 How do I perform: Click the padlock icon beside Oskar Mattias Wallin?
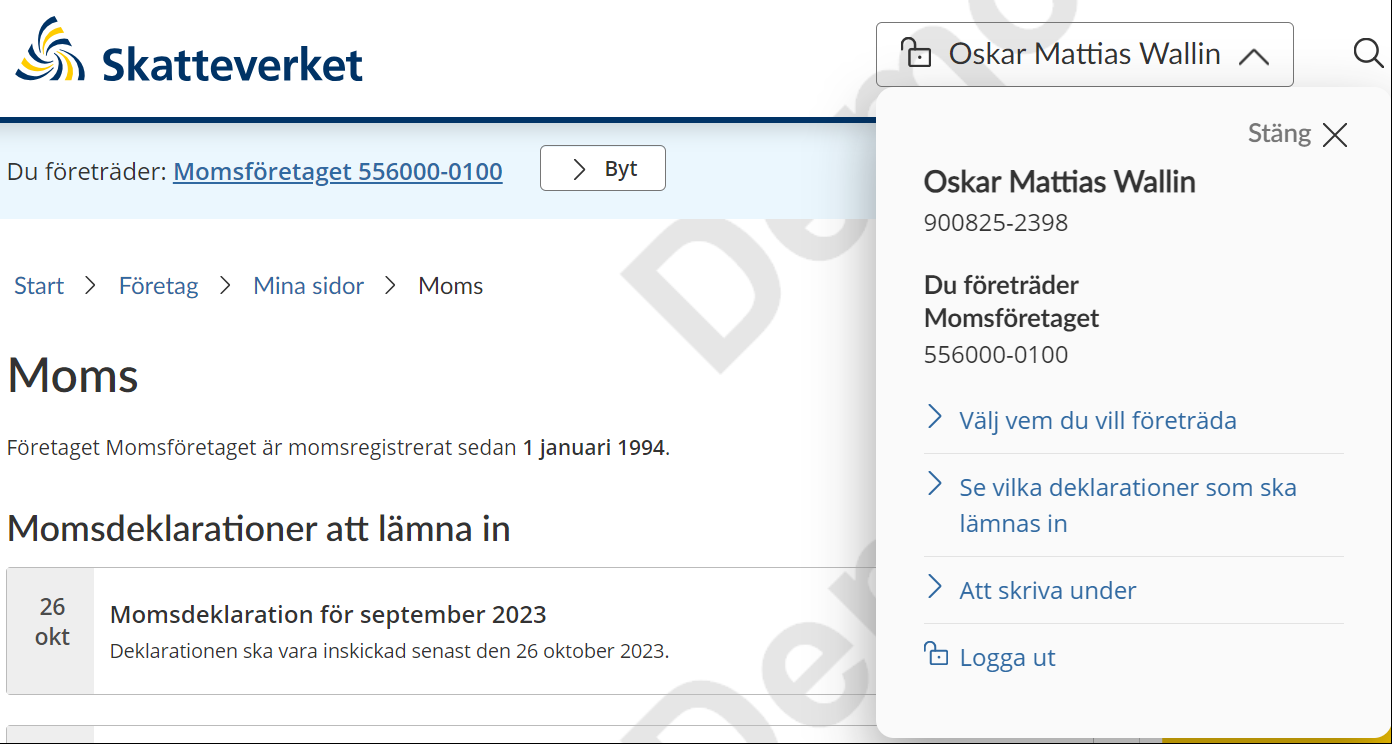pos(916,53)
